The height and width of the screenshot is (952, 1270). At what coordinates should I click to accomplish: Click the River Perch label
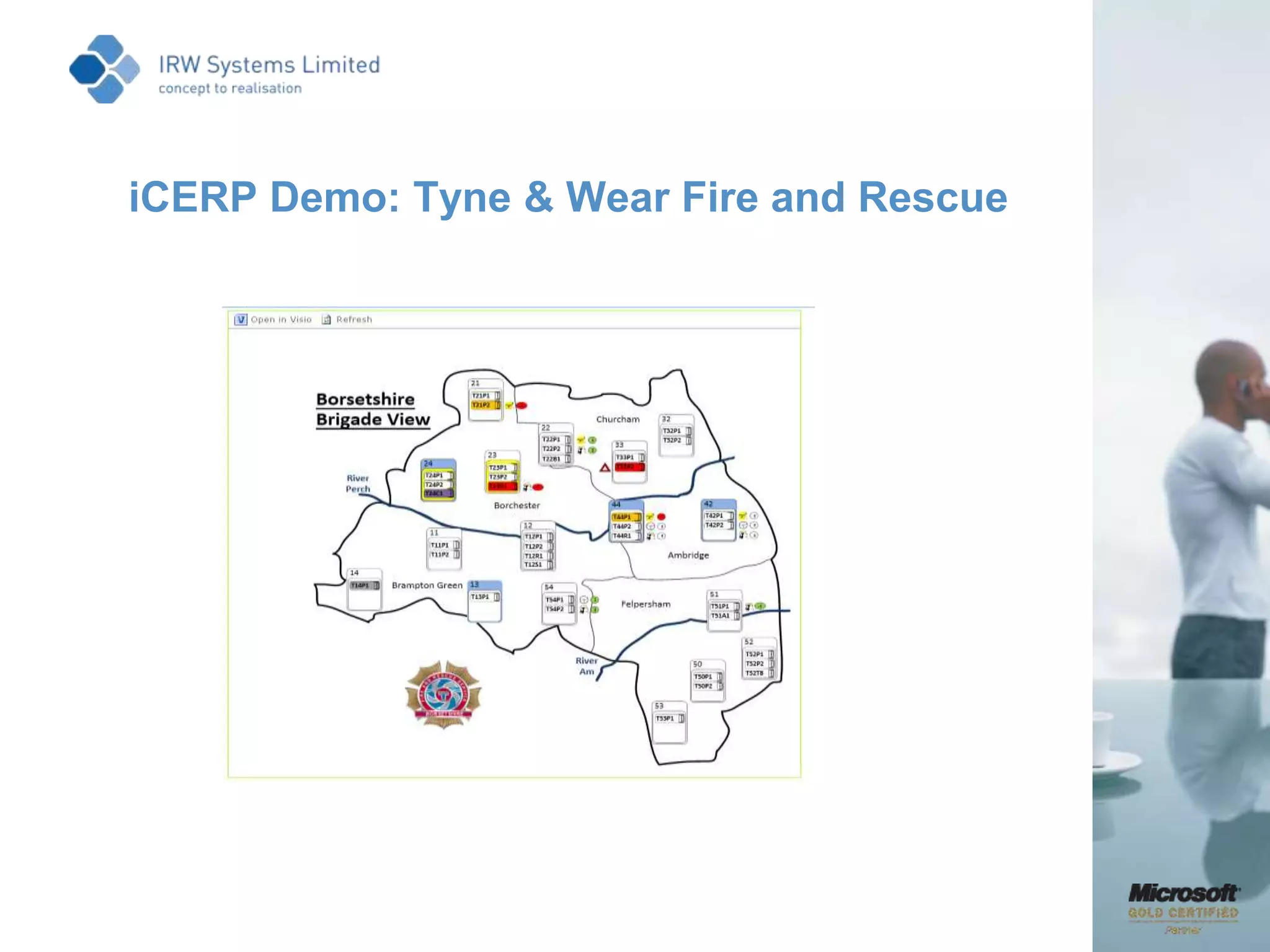(x=358, y=483)
